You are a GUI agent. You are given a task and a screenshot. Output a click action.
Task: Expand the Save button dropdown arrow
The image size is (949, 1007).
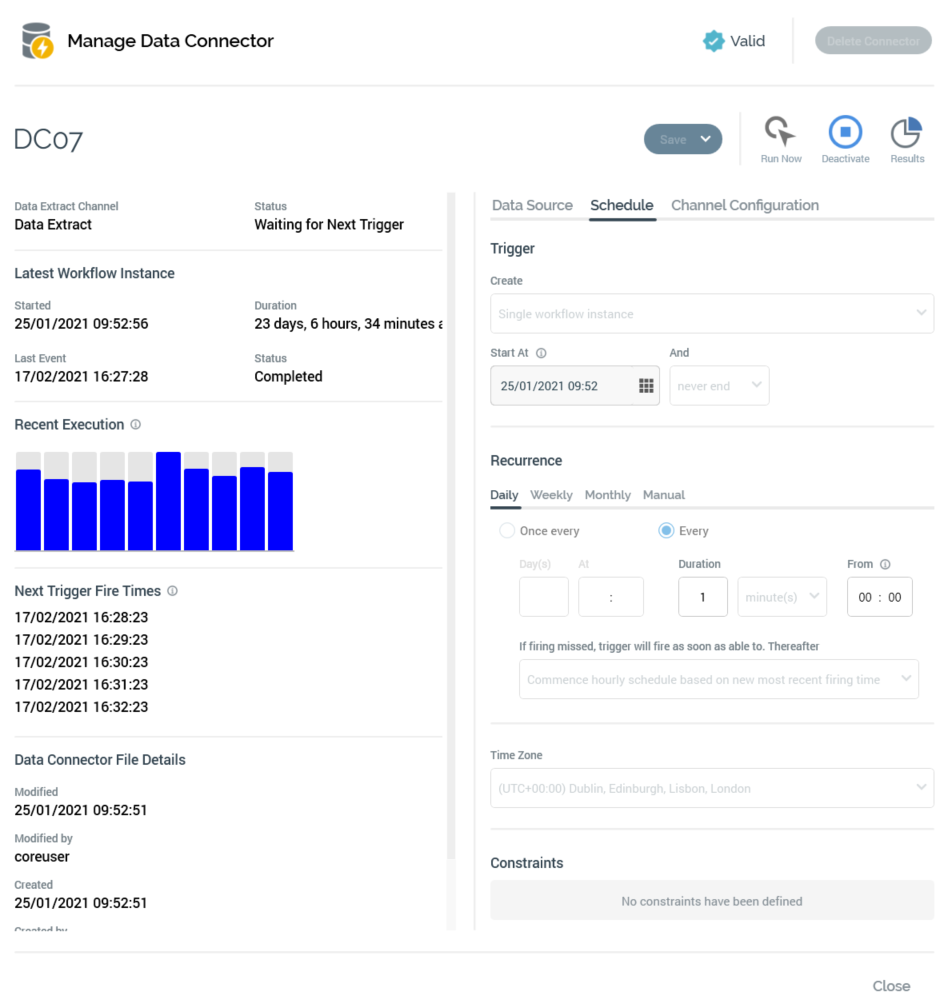706,140
